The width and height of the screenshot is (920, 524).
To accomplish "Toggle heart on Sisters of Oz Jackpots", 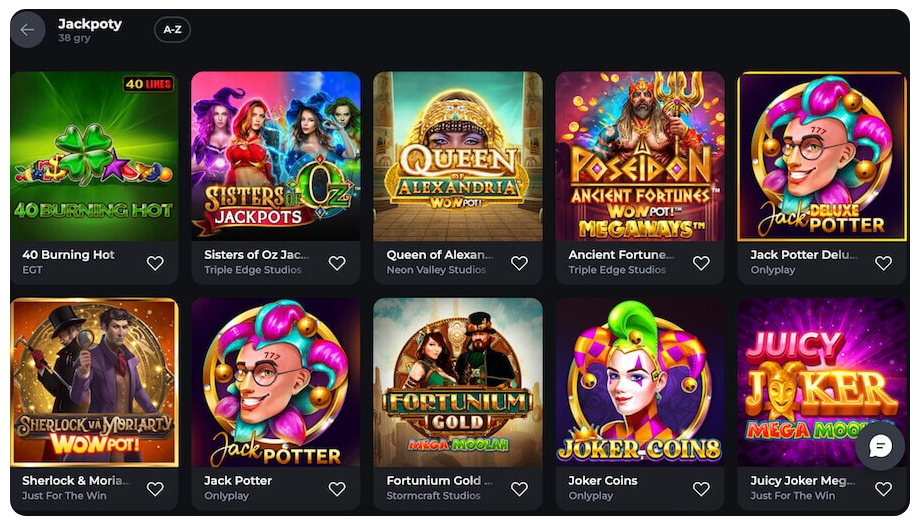I will coord(337,263).
